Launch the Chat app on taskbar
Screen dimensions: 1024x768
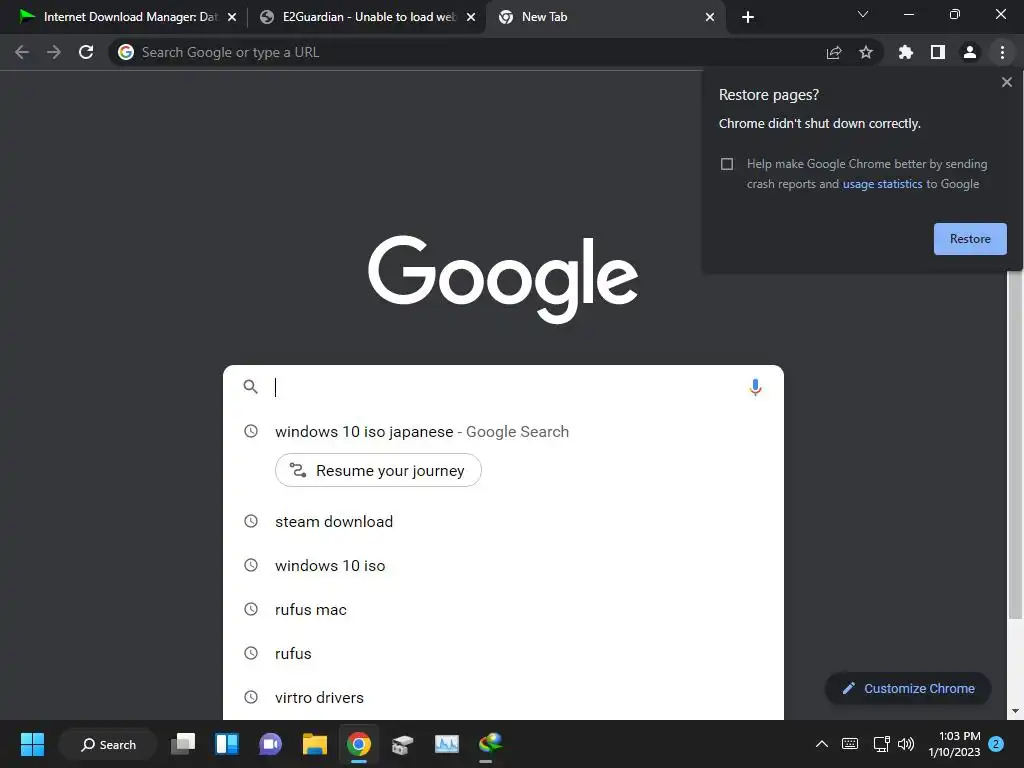(x=270, y=744)
